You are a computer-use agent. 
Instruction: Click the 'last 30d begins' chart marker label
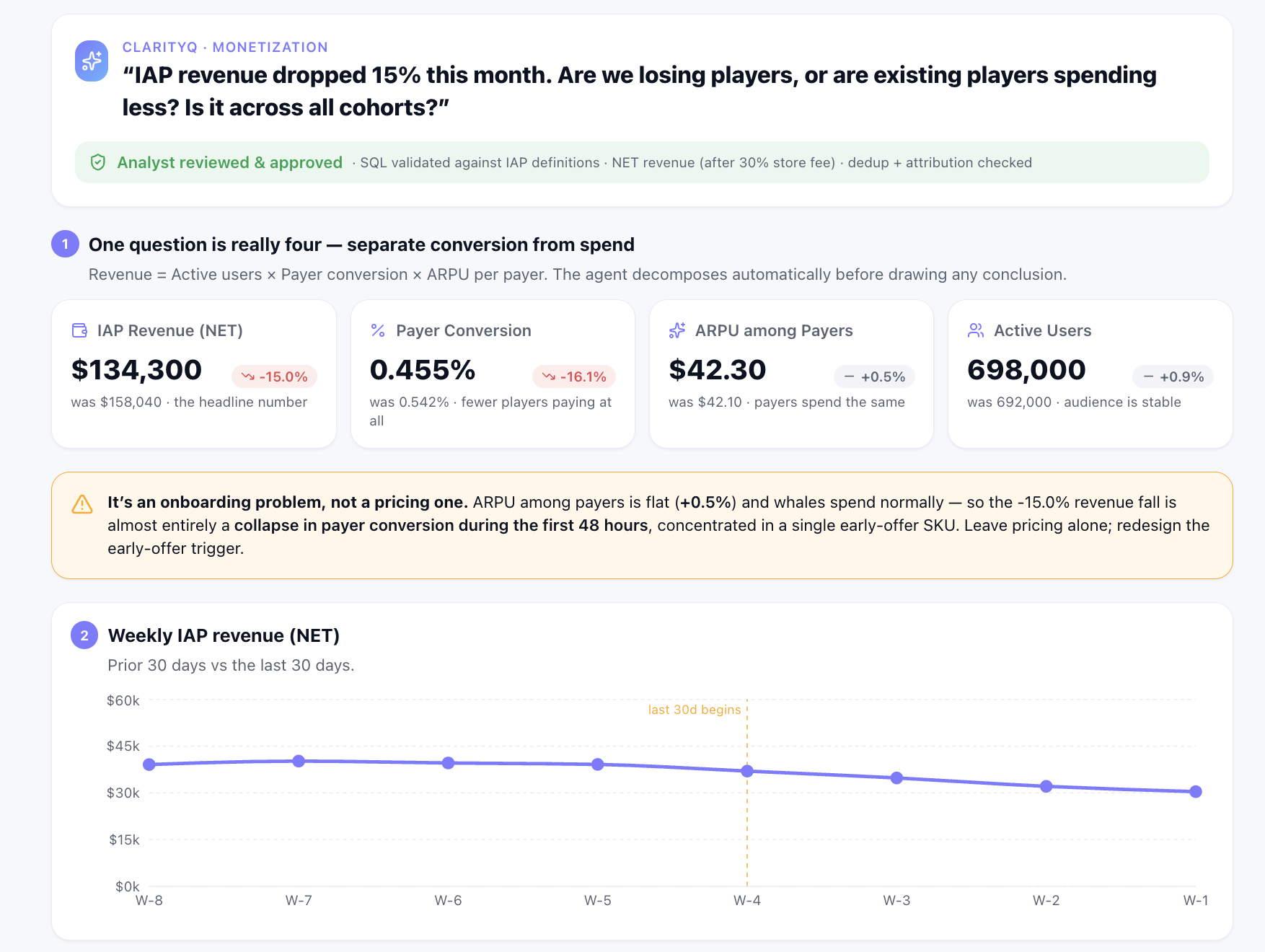(x=695, y=710)
